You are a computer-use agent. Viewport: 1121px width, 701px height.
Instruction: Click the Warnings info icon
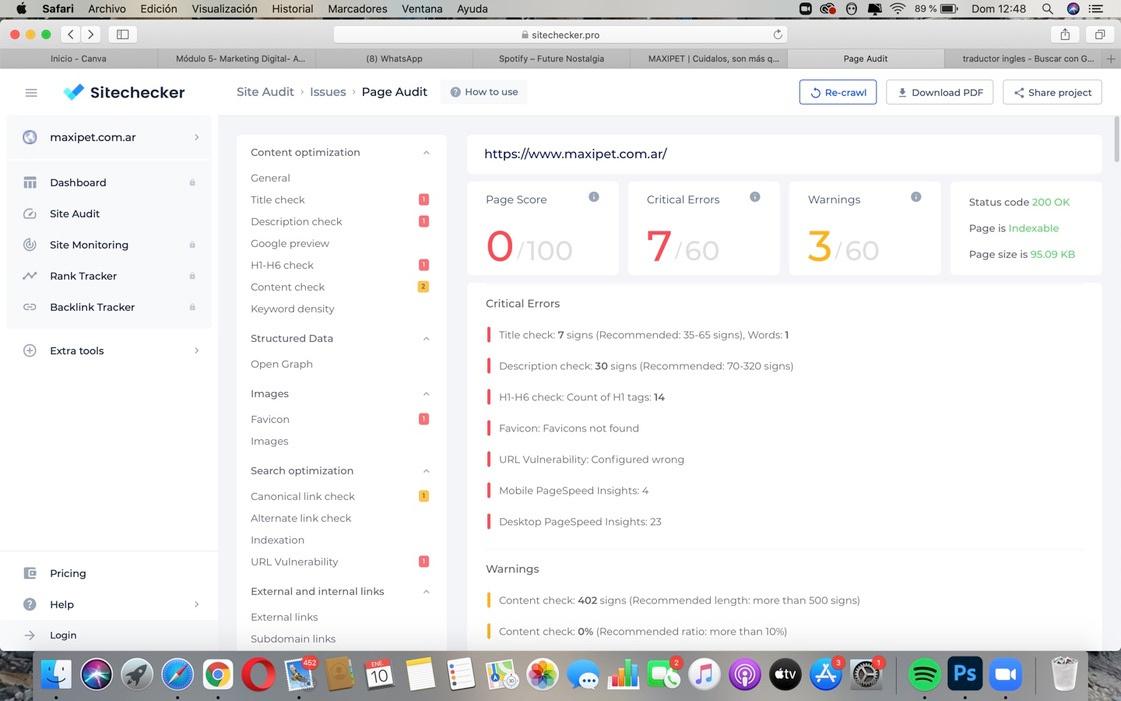tap(916, 197)
